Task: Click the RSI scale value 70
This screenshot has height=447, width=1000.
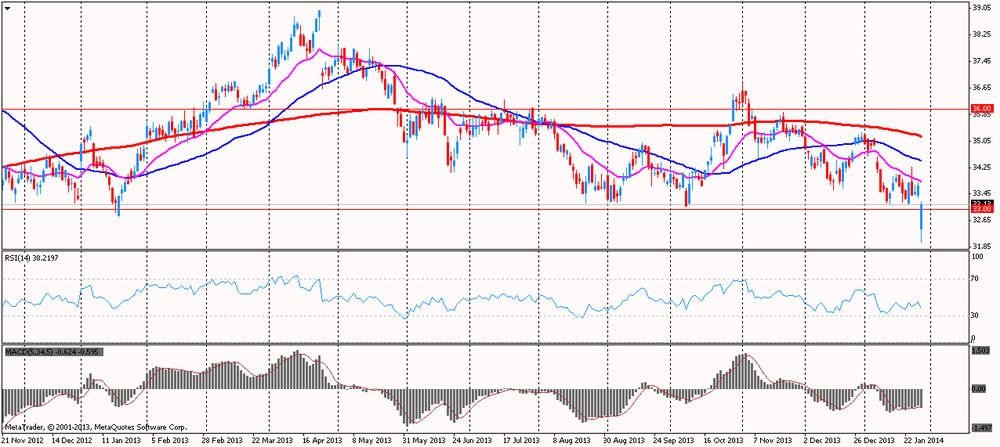Action: point(974,279)
